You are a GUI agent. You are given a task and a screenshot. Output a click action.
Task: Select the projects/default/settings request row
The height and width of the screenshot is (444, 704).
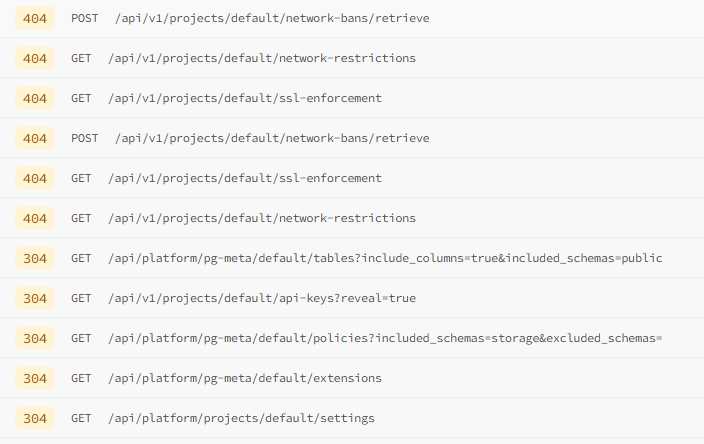(241, 418)
